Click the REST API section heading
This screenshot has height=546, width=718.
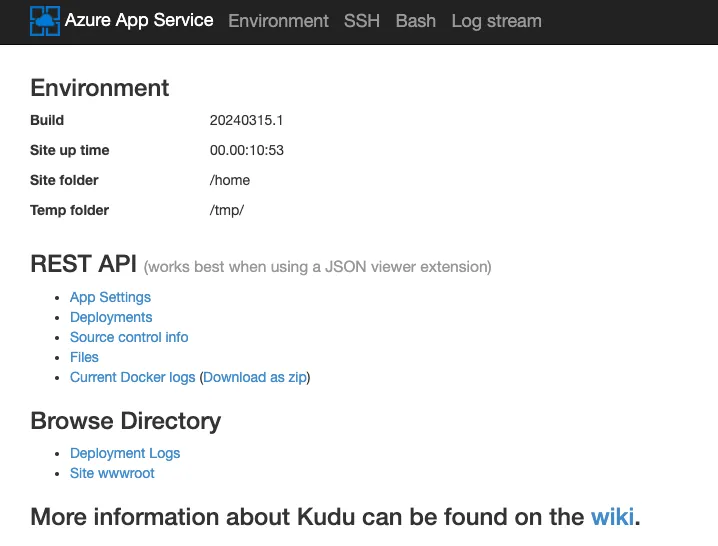83,264
